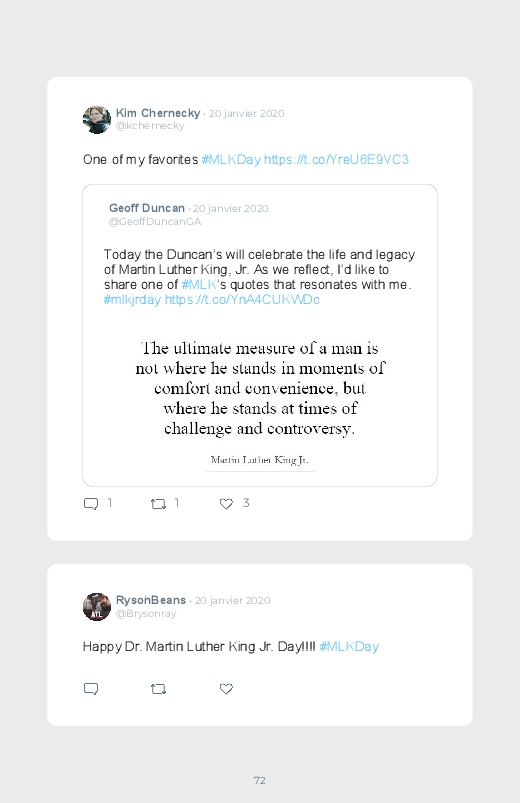This screenshot has width=520, height=803.
Task: Click the Geoff Duncan display name
Action: pos(147,208)
